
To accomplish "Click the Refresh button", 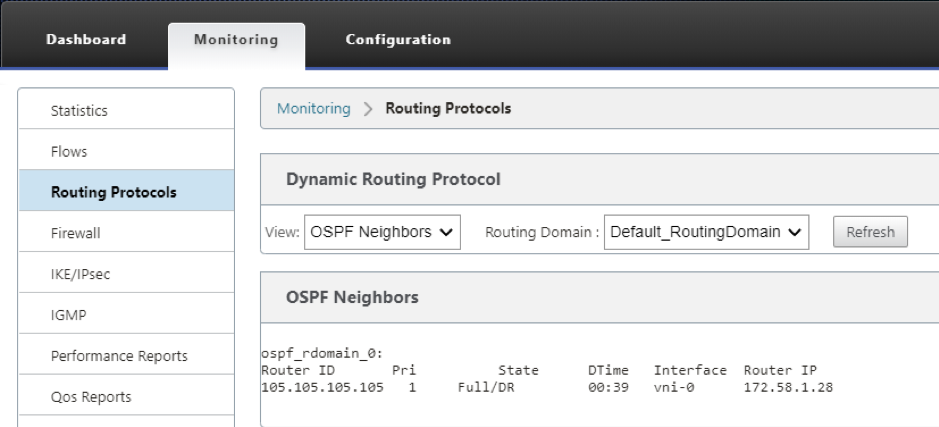I will [870, 232].
